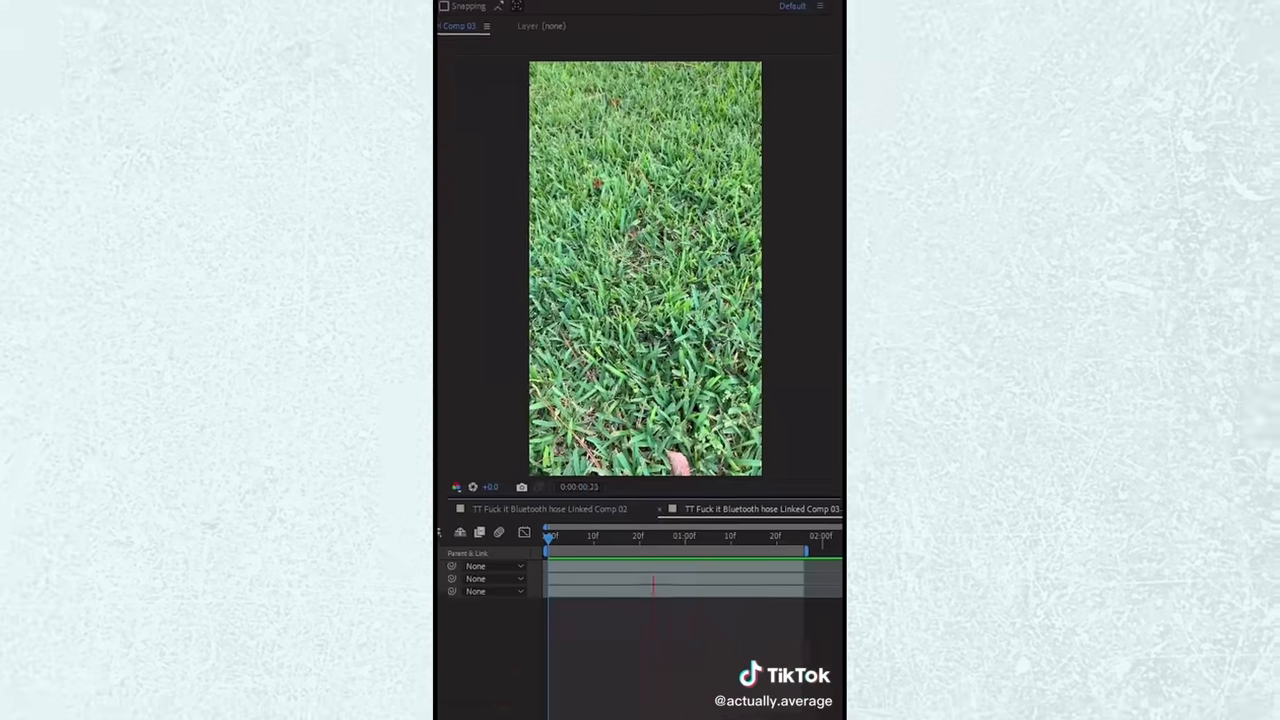The width and height of the screenshot is (1280, 720).
Task: Click the Show Last Snapshot icon
Action: coord(539,487)
